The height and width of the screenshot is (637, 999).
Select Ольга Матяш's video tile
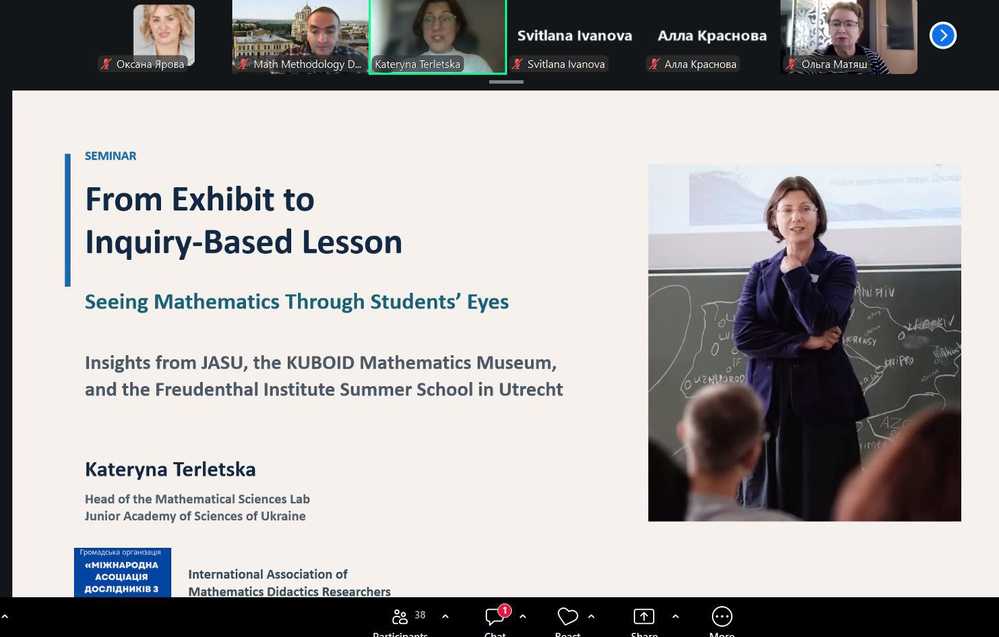click(849, 37)
